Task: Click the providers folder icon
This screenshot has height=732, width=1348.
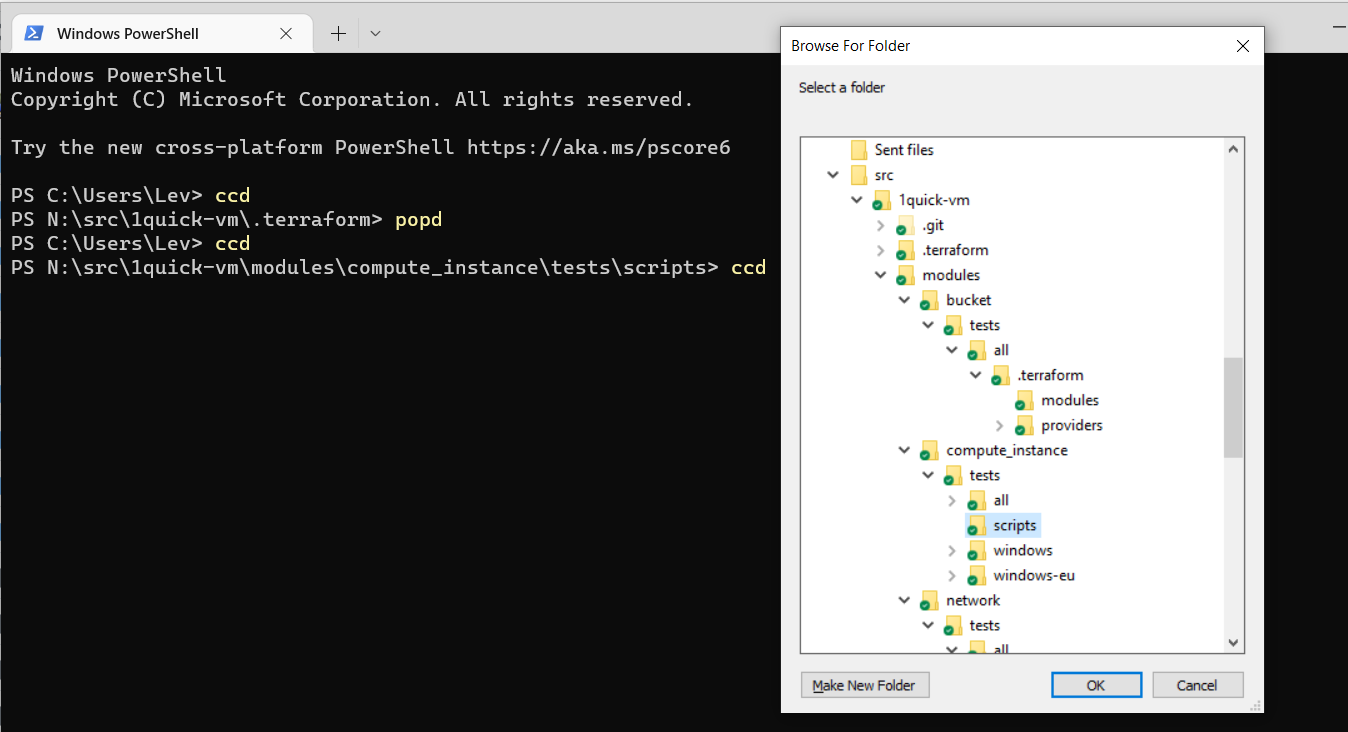Action: (1025, 426)
